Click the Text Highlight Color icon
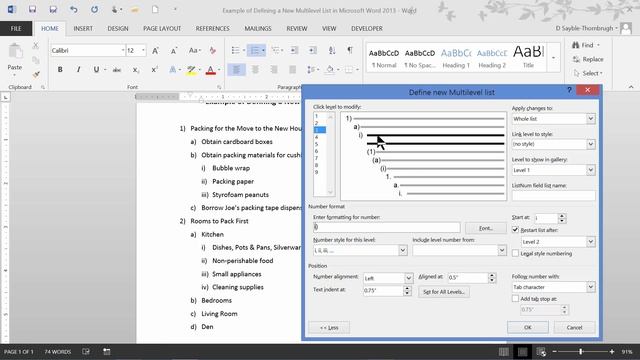Image resolution: width=640 pixels, height=360 pixels. coord(191,70)
